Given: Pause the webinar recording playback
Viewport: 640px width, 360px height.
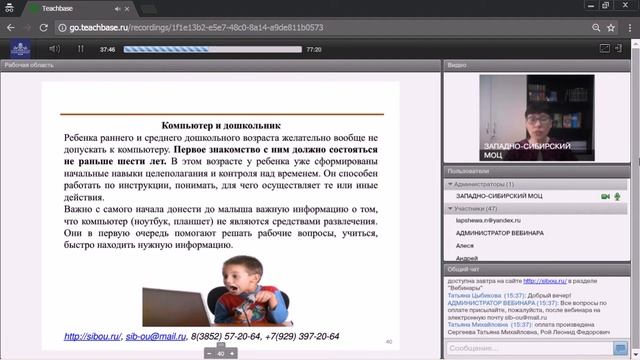Looking at the screenshot, I should pyautogui.click(x=81, y=49).
